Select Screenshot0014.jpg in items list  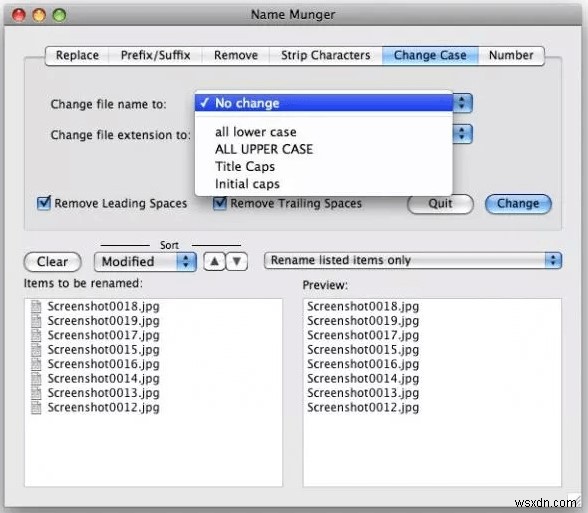coord(104,378)
